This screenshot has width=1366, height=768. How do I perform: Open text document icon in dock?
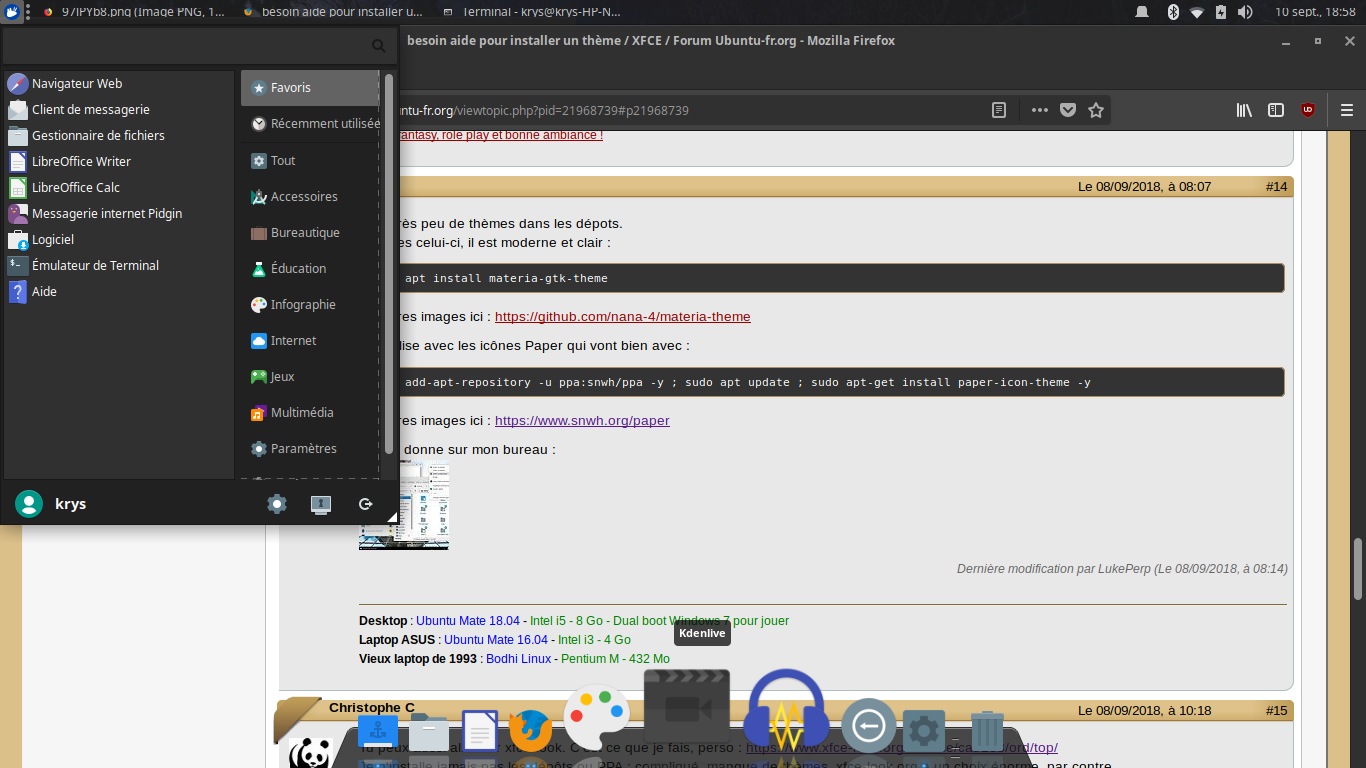(x=480, y=731)
